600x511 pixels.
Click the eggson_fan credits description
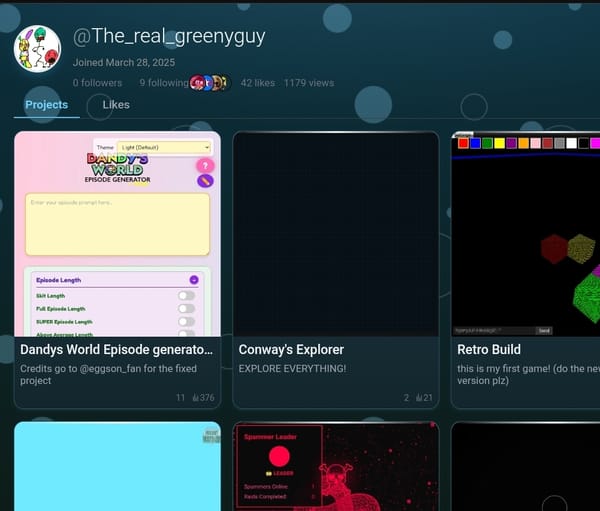[109, 374]
